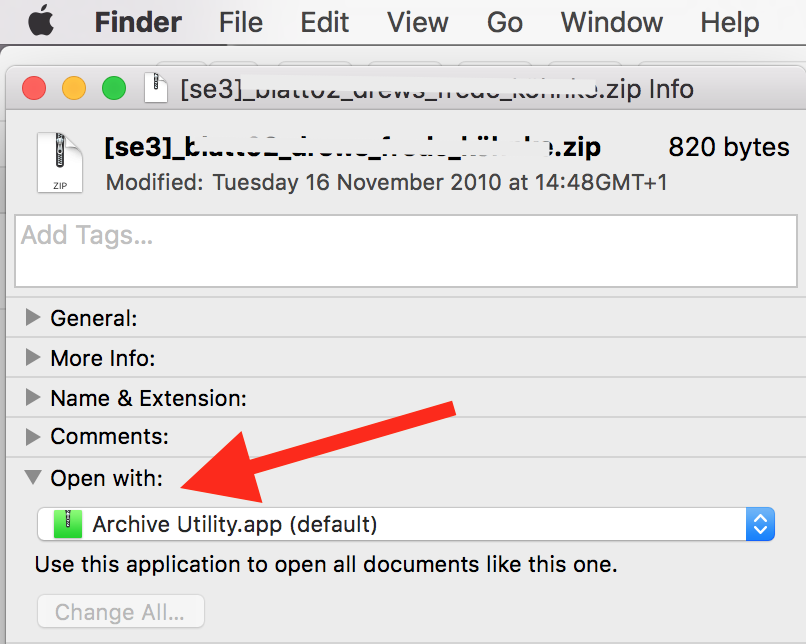The height and width of the screenshot is (644, 806).
Task: Expand the General section
Action: pos(31,318)
